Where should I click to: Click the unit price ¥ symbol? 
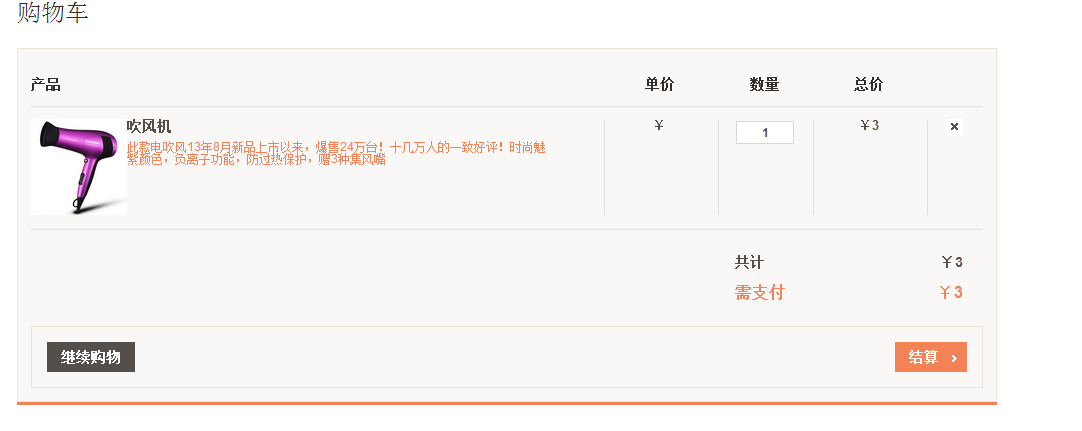659,126
